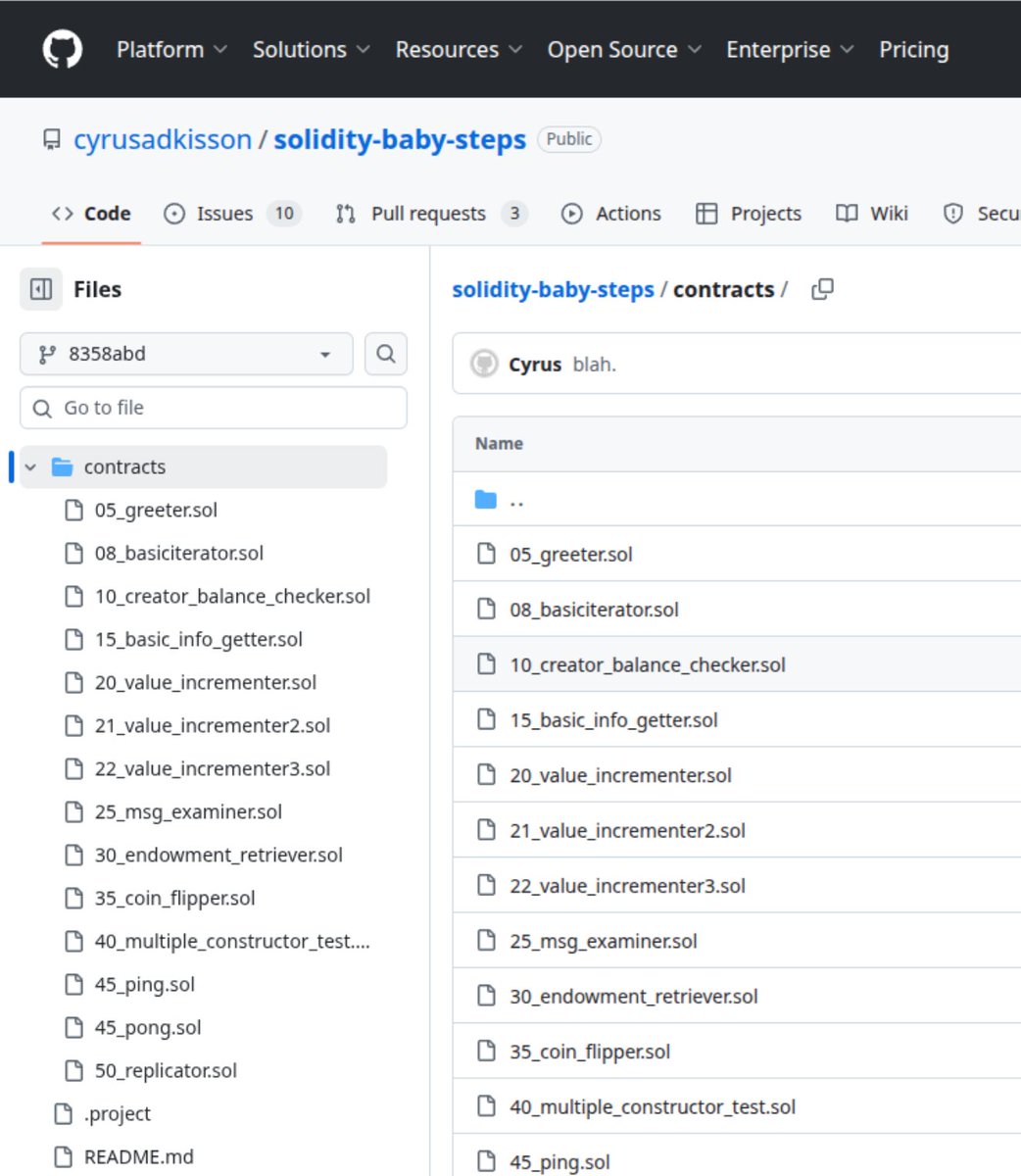Open the Pull requests tab
Image resolution: width=1021 pixels, height=1176 pixels.
[x=430, y=214]
